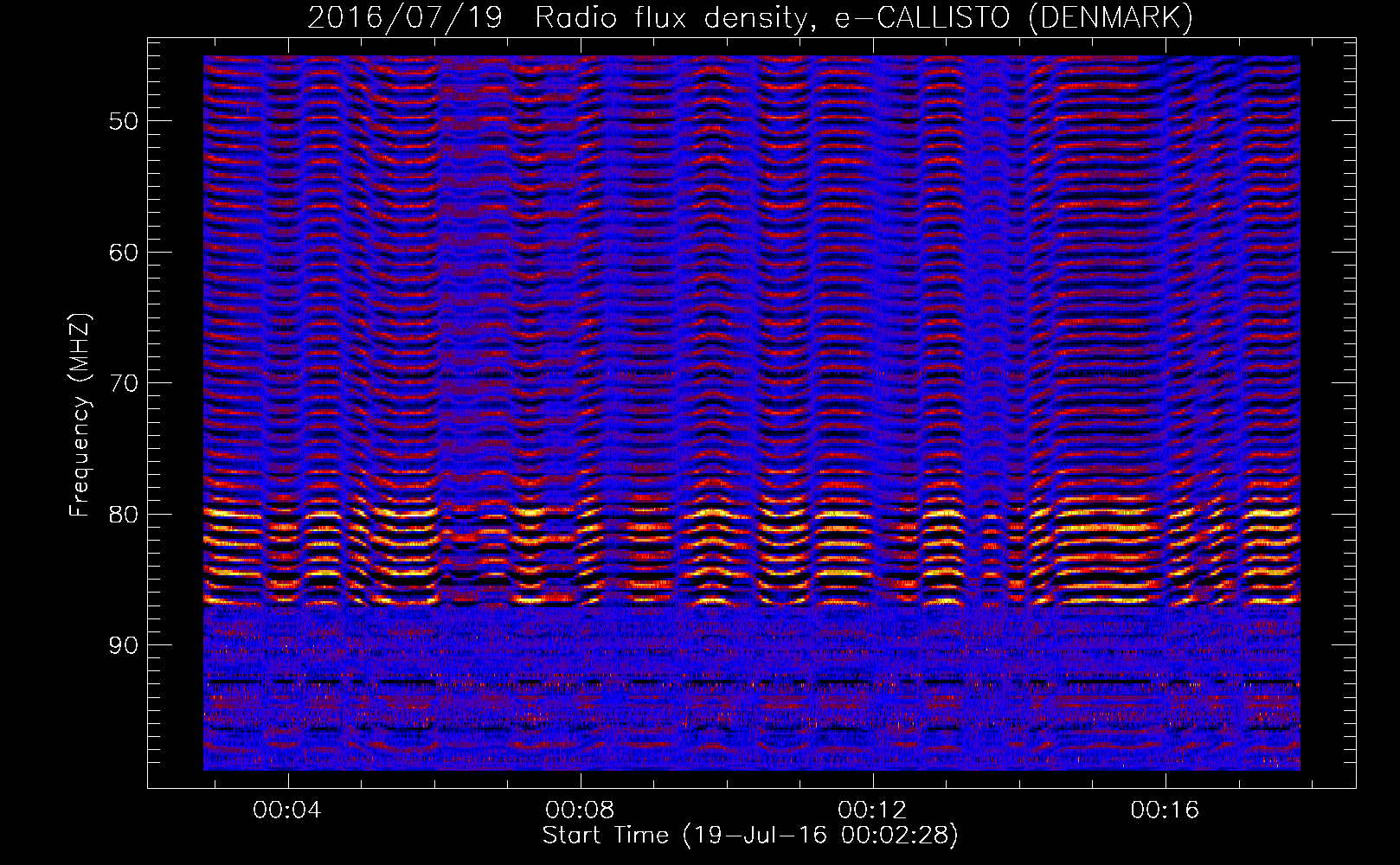
Task: Click the 80 MHz frequency tick label
Action: pos(124,515)
